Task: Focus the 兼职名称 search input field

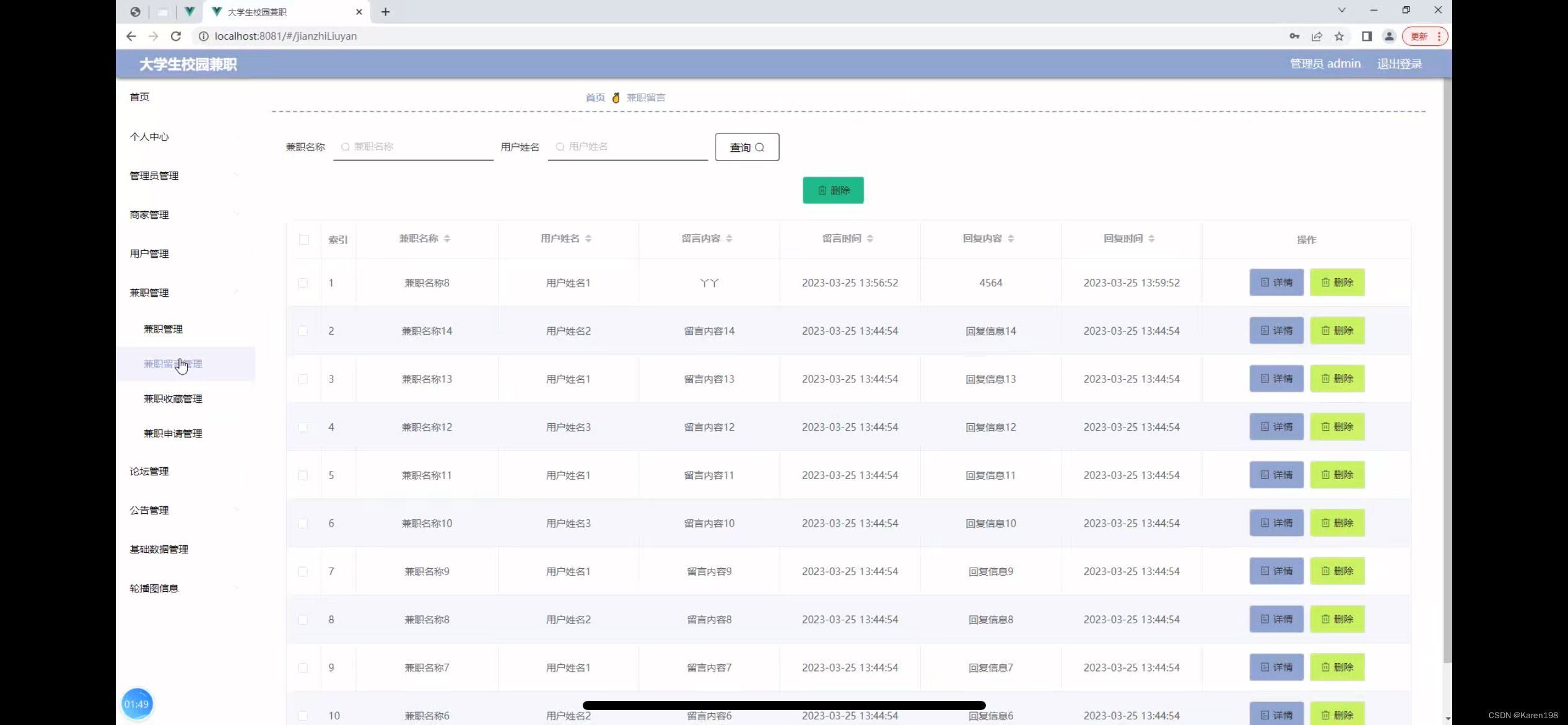Action: (x=413, y=147)
